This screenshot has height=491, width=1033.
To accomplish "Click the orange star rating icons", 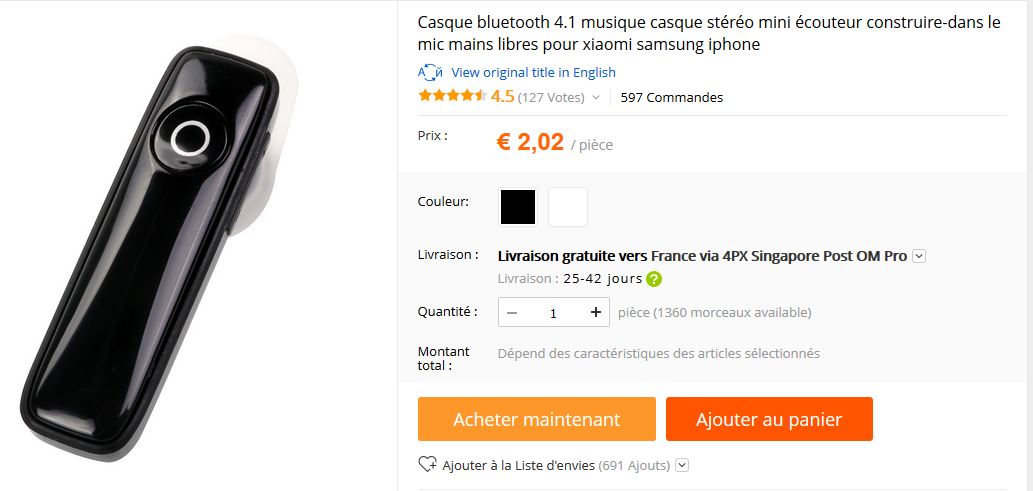I will (x=453, y=97).
